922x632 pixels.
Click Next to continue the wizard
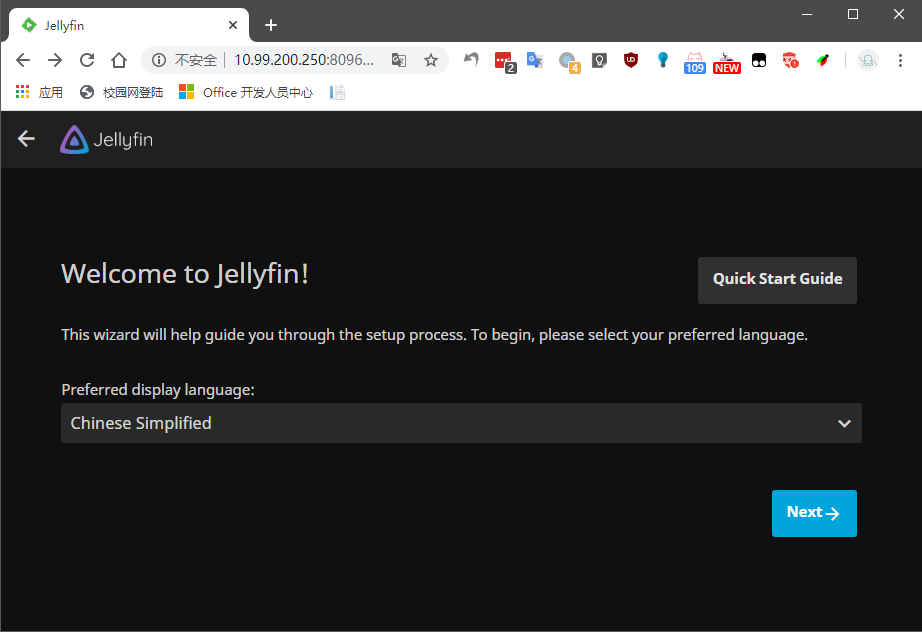tap(814, 513)
